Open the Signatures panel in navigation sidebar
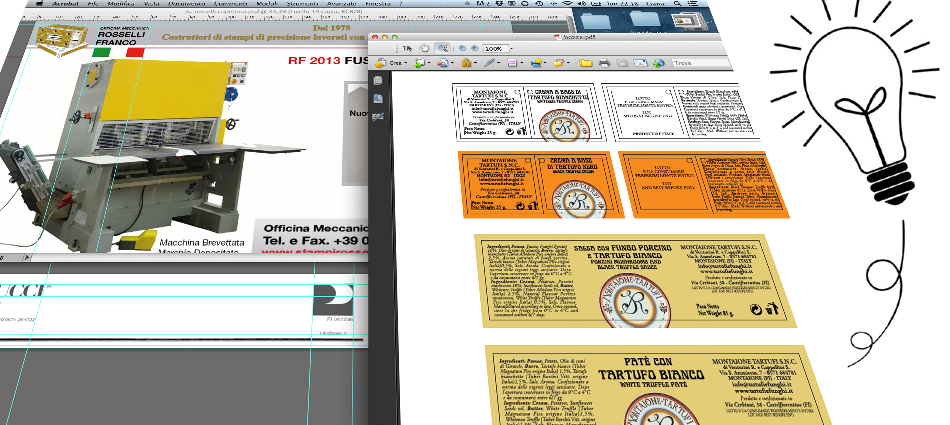 click(377, 116)
